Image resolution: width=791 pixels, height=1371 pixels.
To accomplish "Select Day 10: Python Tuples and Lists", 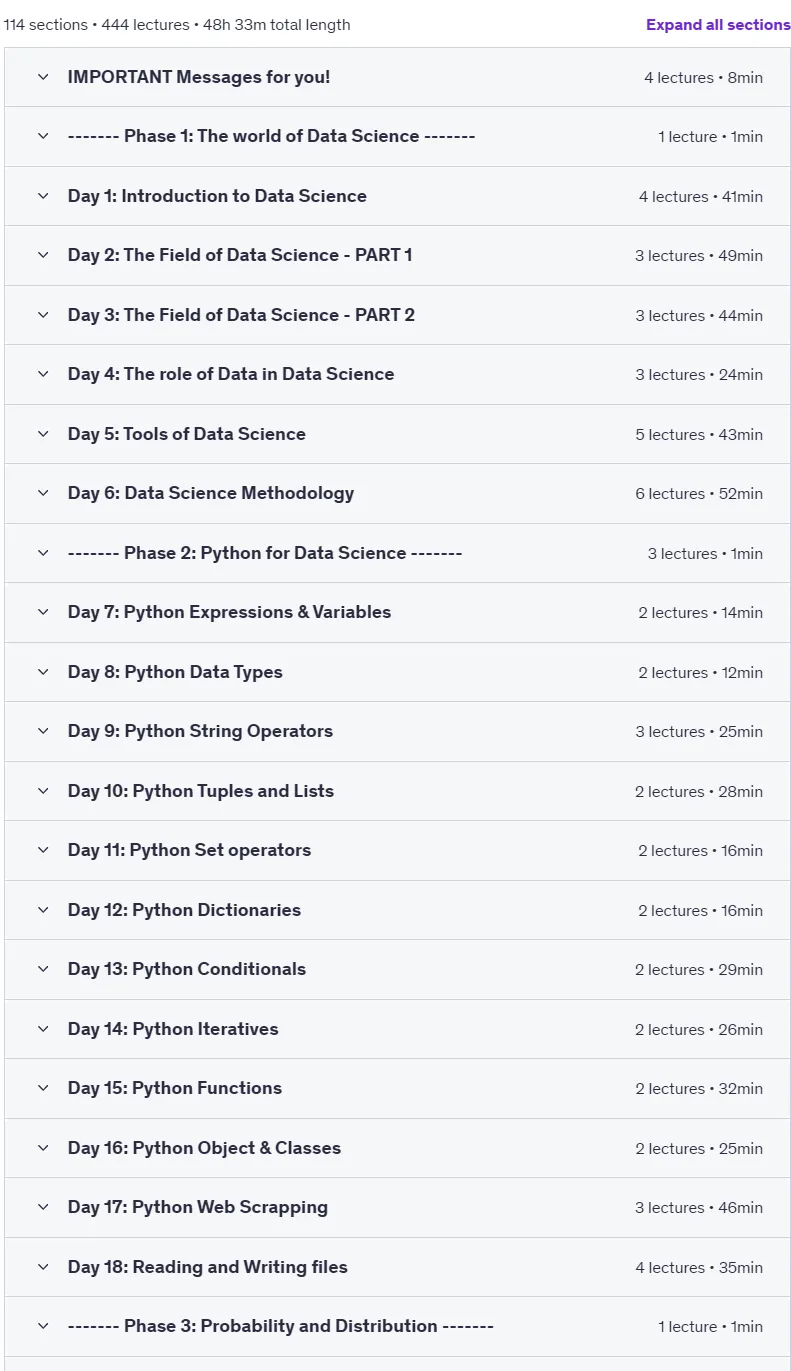I will pyautogui.click(x=397, y=791).
